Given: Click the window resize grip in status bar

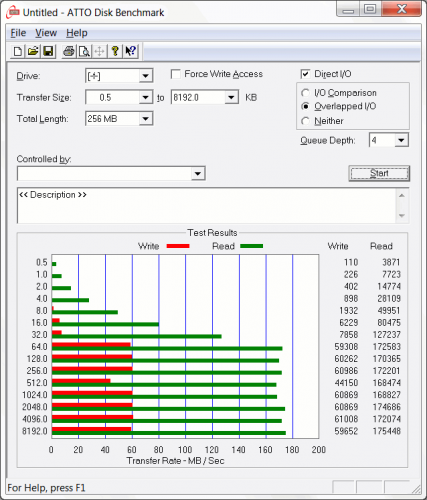Looking at the screenshot, I should click(x=416, y=489).
